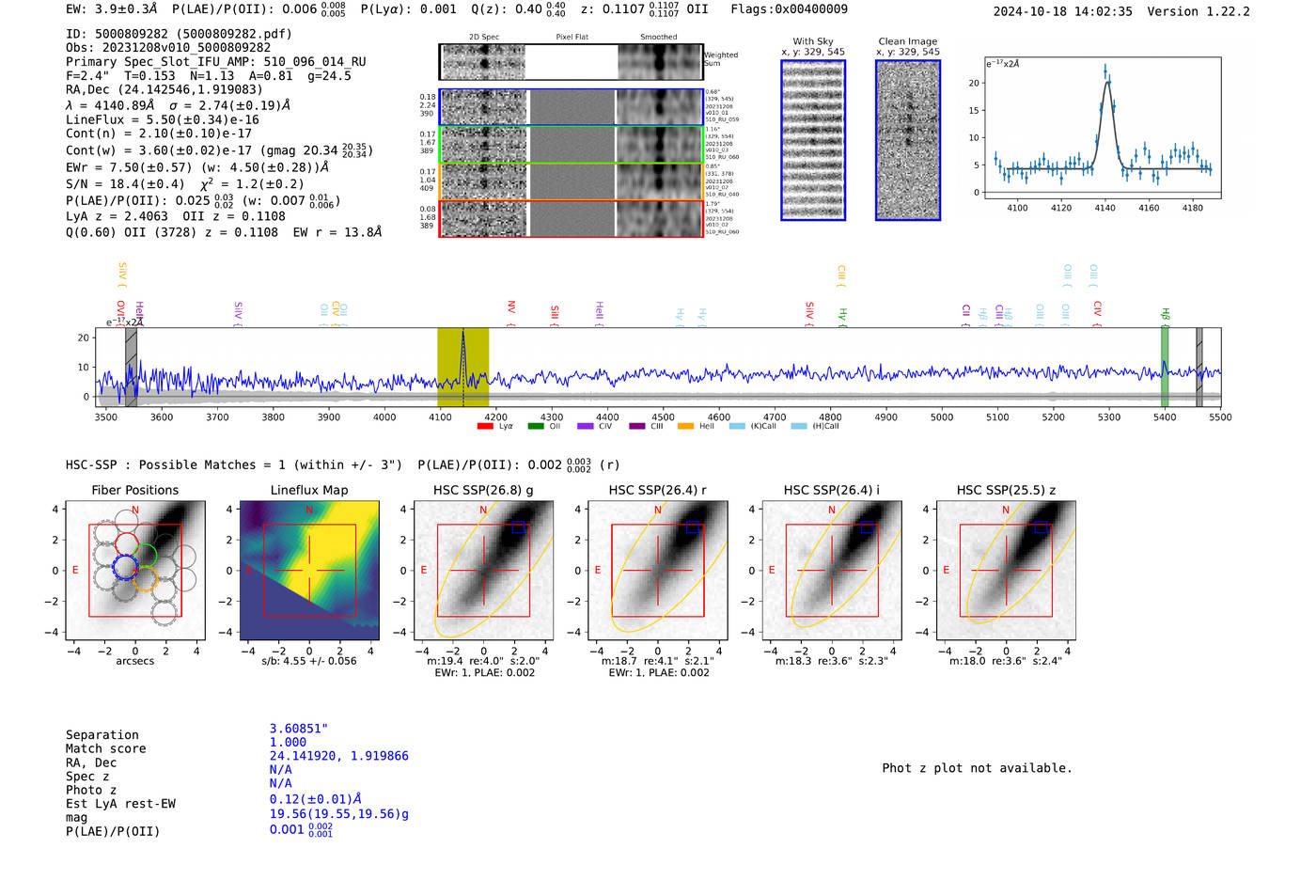This screenshot has height=896, width=1316.
Task: Click the Est LyA rest-EW value 0.12(±0.01)Å
Action: (x=316, y=799)
